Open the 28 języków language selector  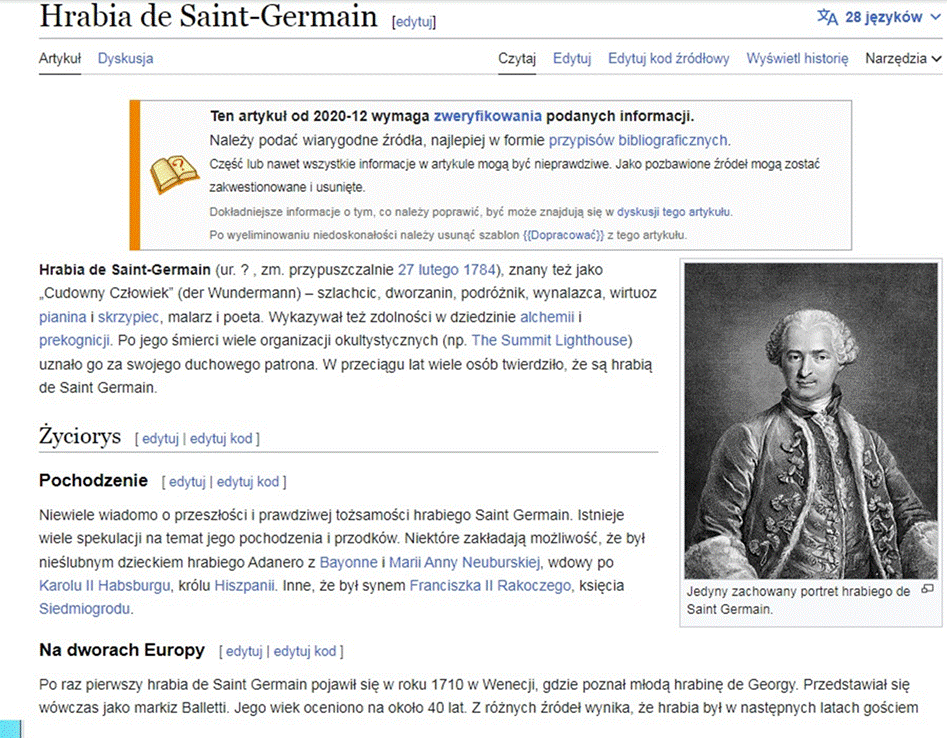coord(879,17)
